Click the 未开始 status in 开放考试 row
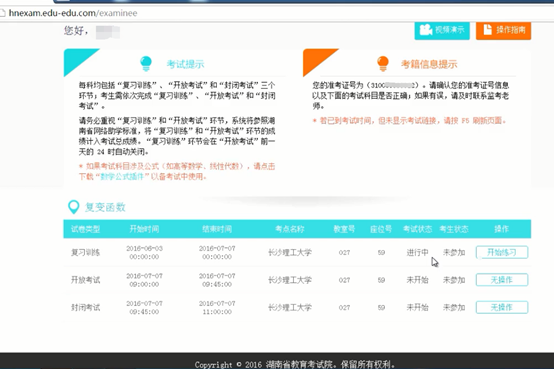The height and width of the screenshot is (369, 554). (x=418, y=280)
